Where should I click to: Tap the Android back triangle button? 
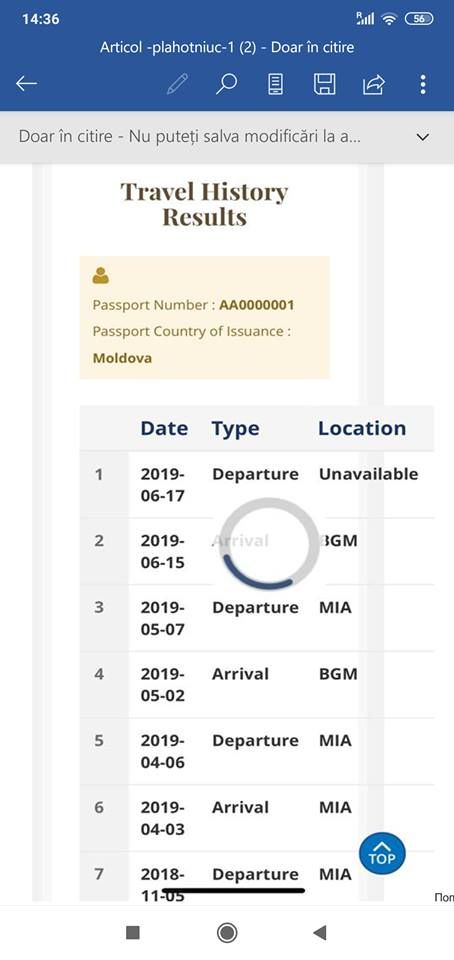[x=319, y=932]
